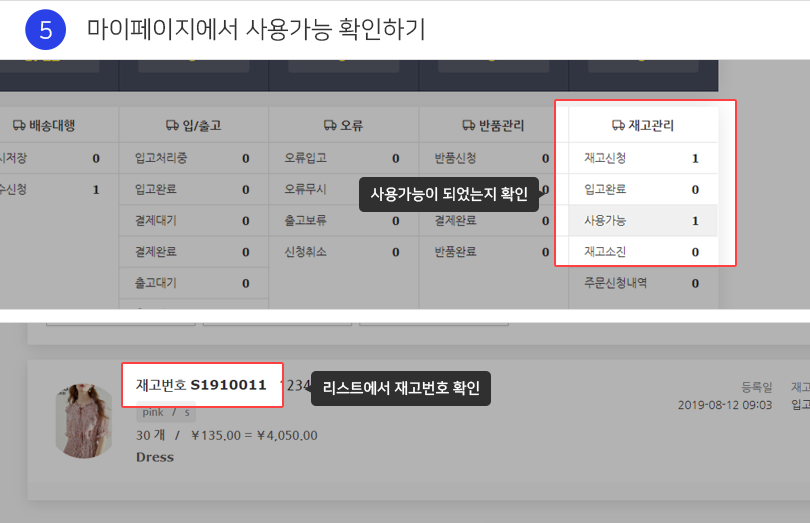Open the 사용가능 row in 재고관리
The width and height of the screenshot is (810, 523).
coord(642,220)
